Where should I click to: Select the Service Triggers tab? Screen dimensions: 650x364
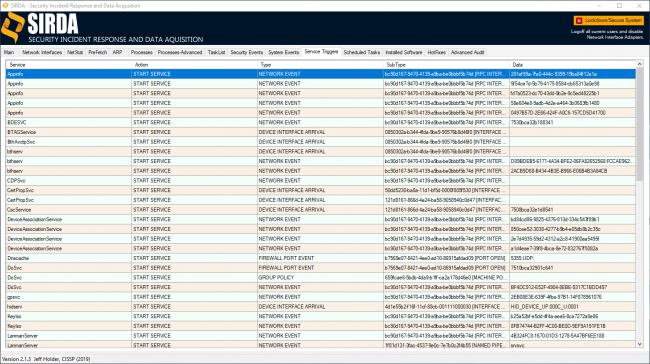[321, 52]
